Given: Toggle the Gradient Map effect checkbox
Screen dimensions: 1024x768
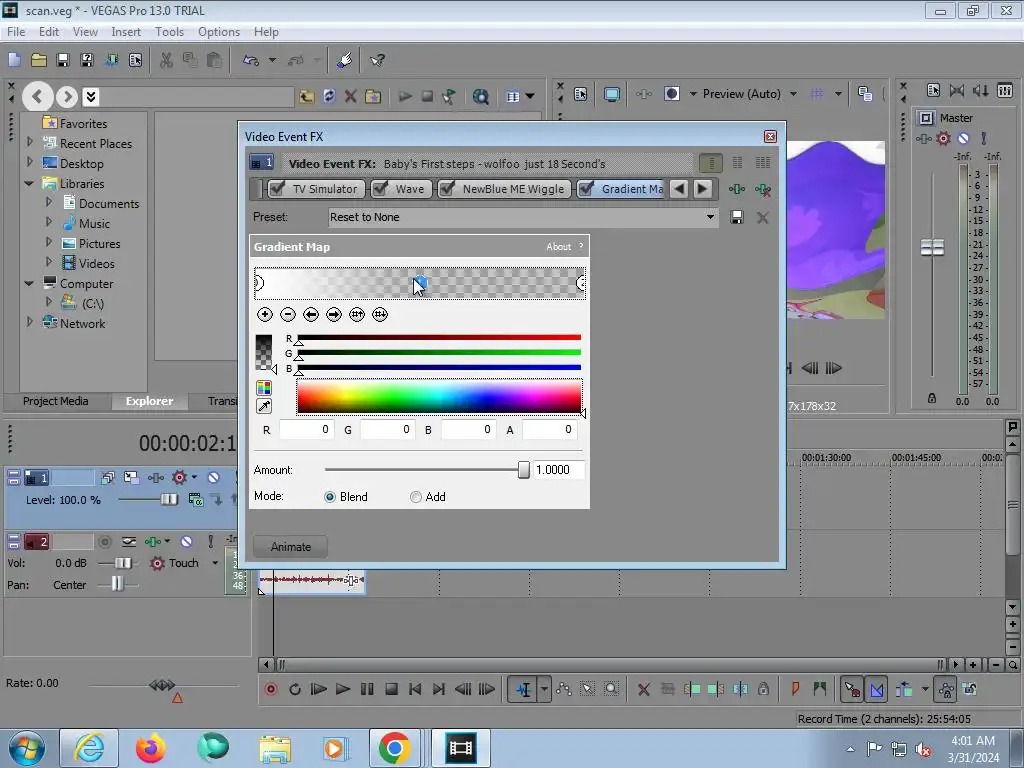Looking at the screenshot, I should tap(586, 189).
